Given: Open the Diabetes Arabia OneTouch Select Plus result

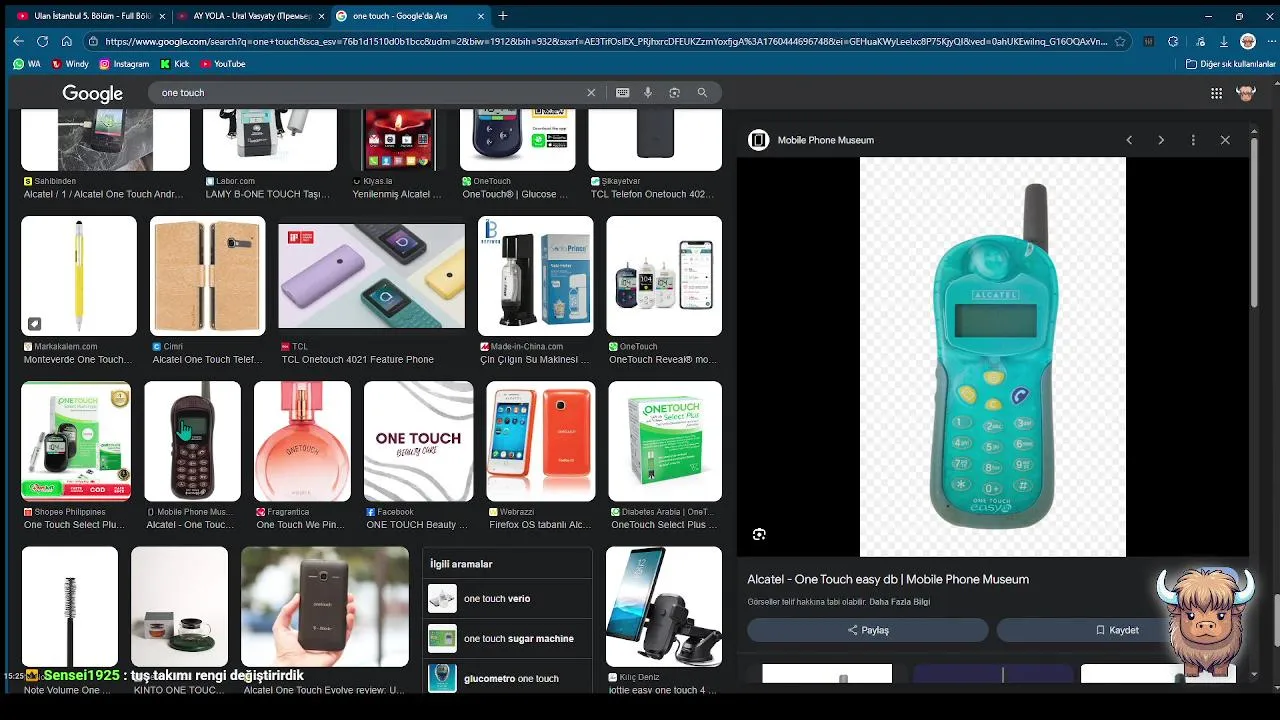Looking at the screenshot, I should [665, 441].
